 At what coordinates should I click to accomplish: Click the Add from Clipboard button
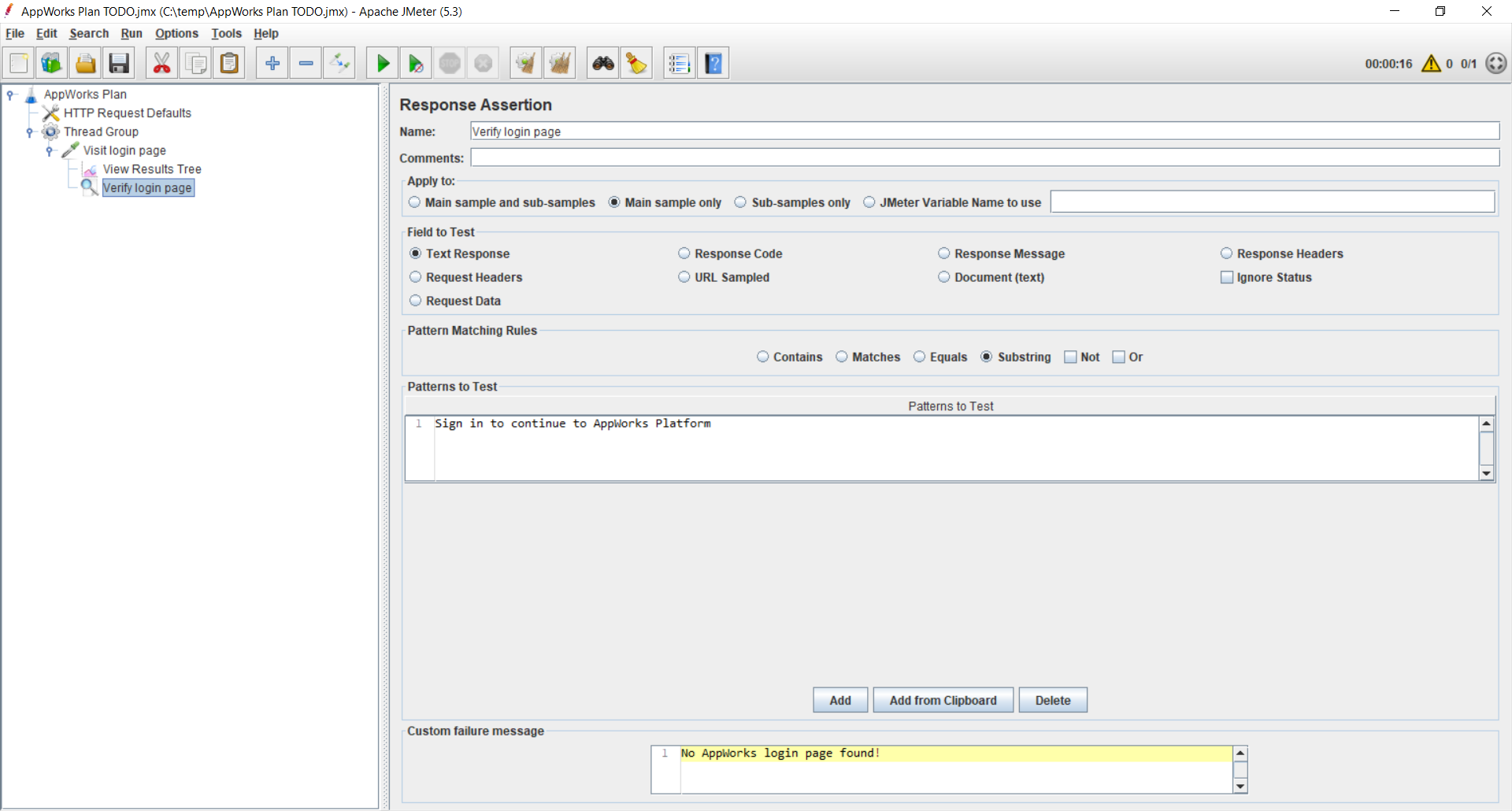coord(943,700)
